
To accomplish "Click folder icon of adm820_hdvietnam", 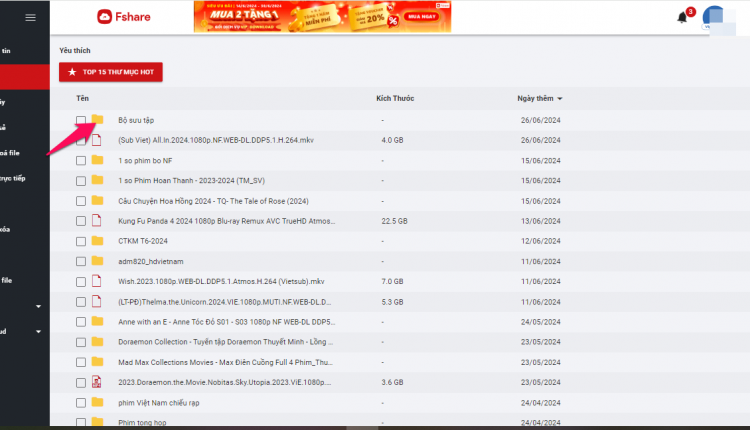I will click(98, 261).
